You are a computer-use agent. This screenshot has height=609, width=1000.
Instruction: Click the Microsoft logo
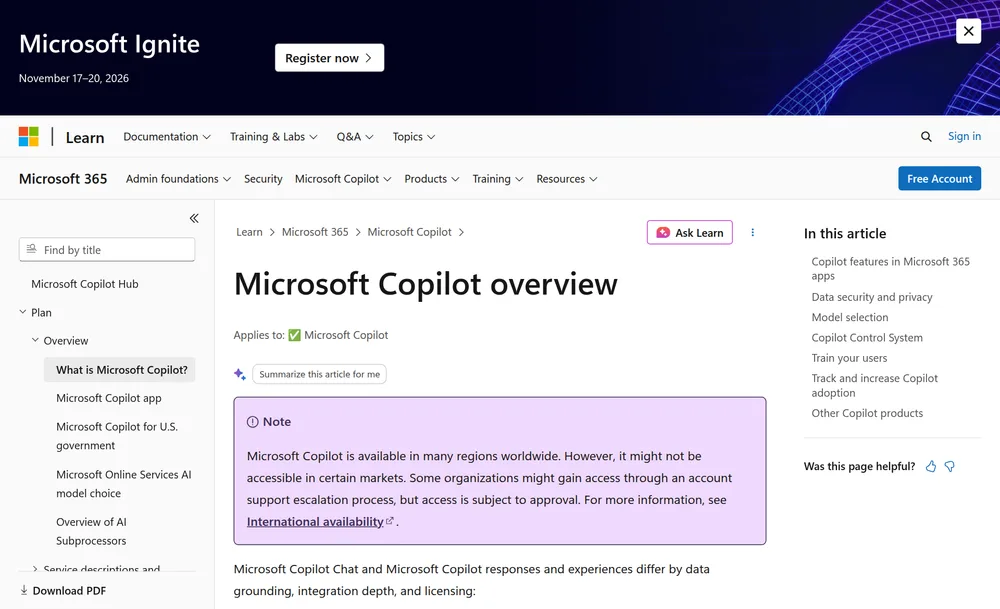(29, 136)
